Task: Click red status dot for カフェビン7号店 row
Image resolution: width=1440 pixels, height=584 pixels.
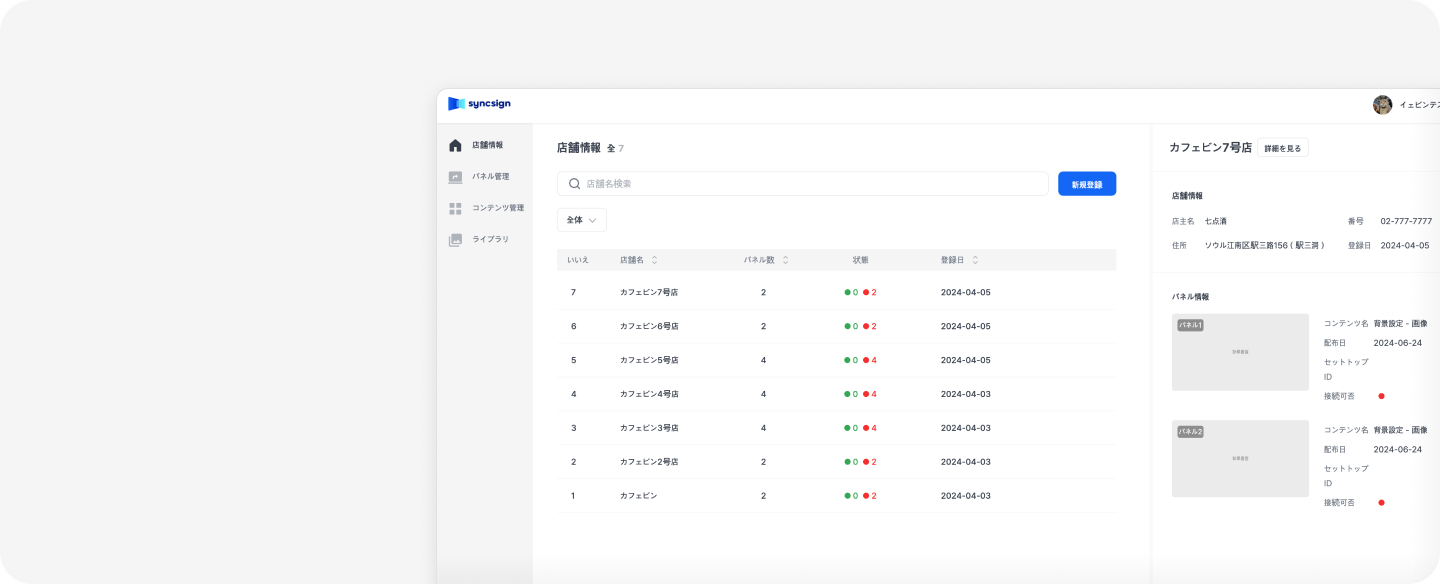Action: pyautogui.click(x=866, y=293)
